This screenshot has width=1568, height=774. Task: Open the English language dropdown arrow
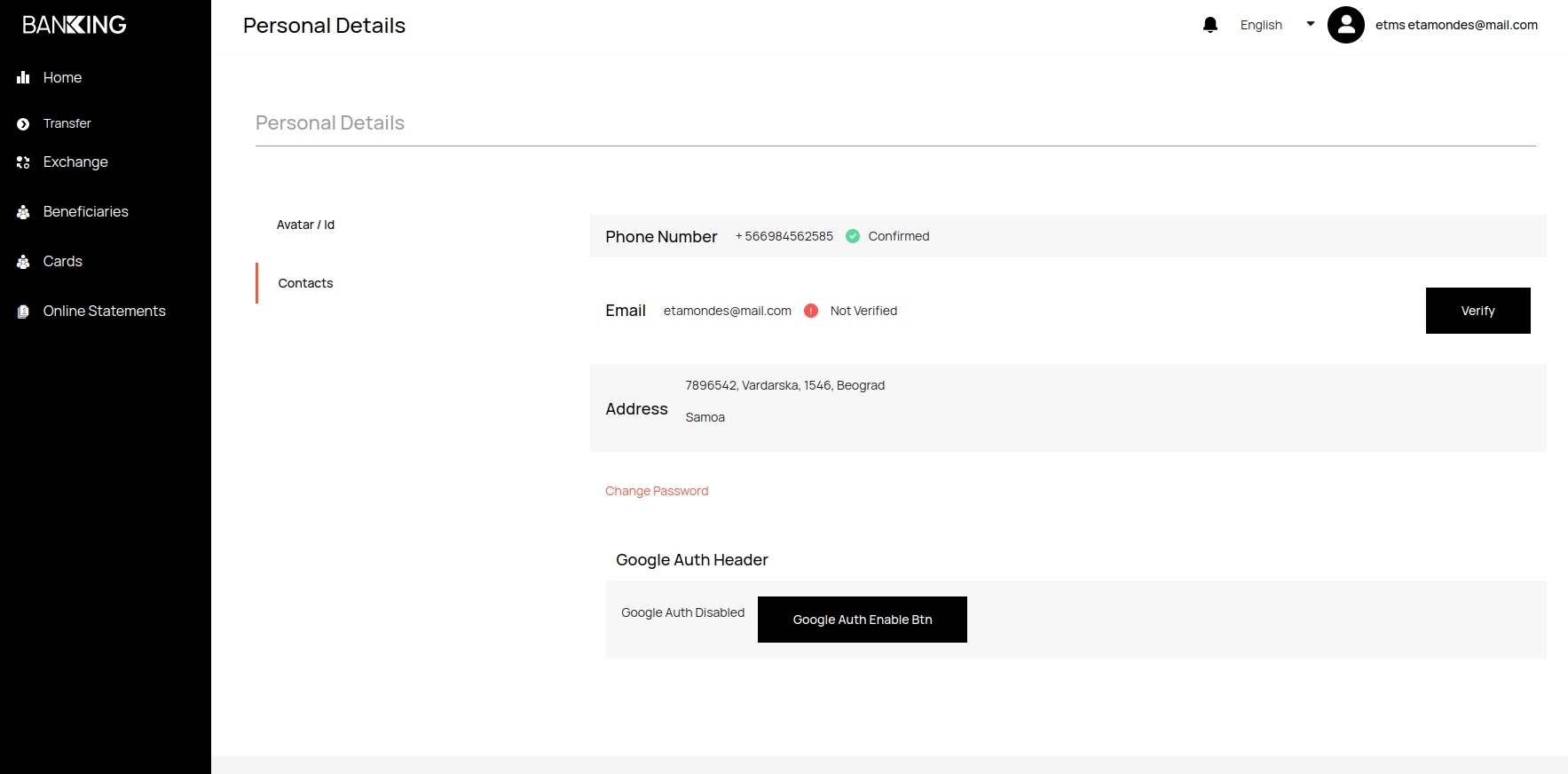[x=1311, y=24]
